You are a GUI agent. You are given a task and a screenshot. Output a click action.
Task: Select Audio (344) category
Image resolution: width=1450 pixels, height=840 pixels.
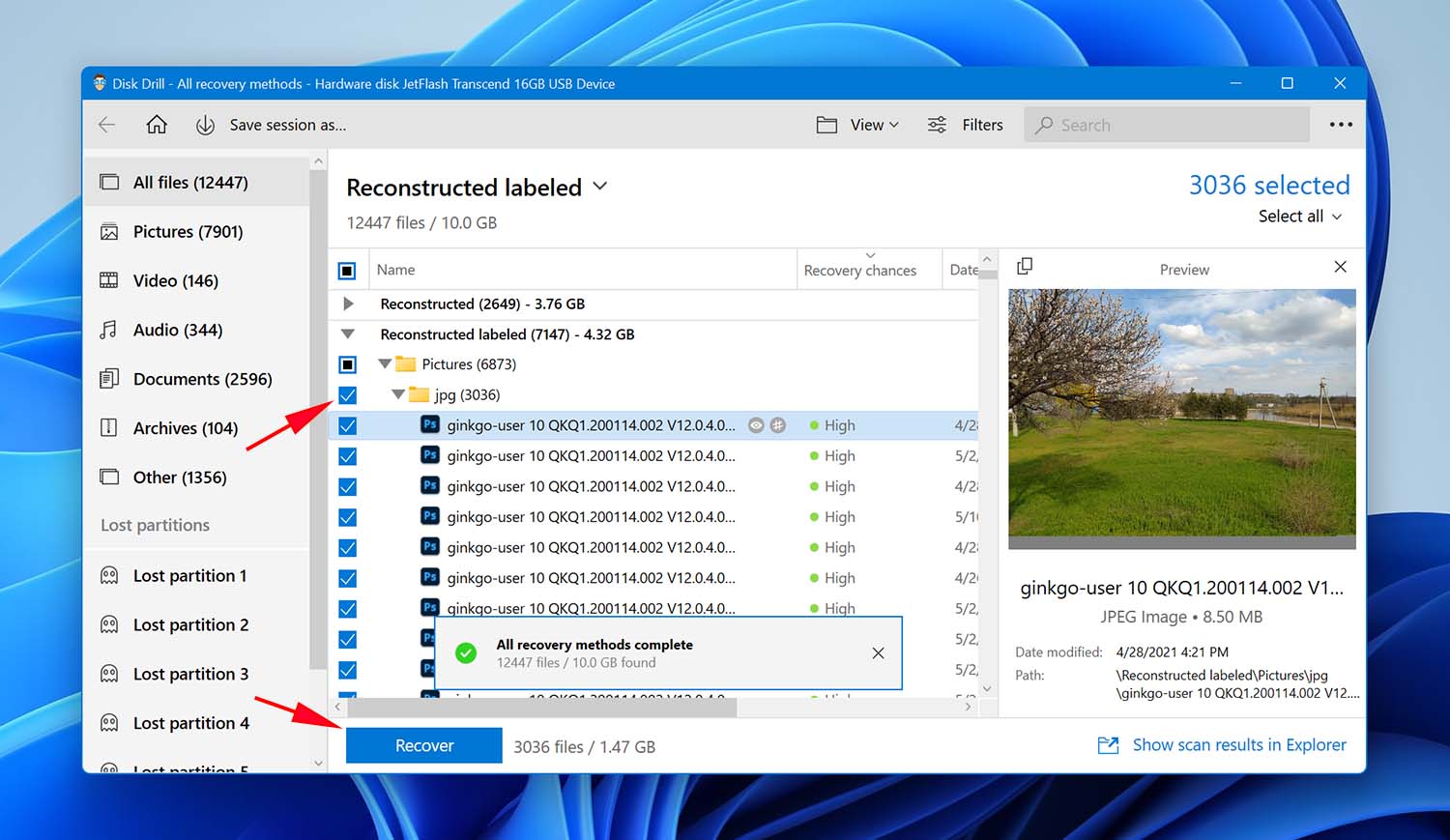(x=196, y=330)
